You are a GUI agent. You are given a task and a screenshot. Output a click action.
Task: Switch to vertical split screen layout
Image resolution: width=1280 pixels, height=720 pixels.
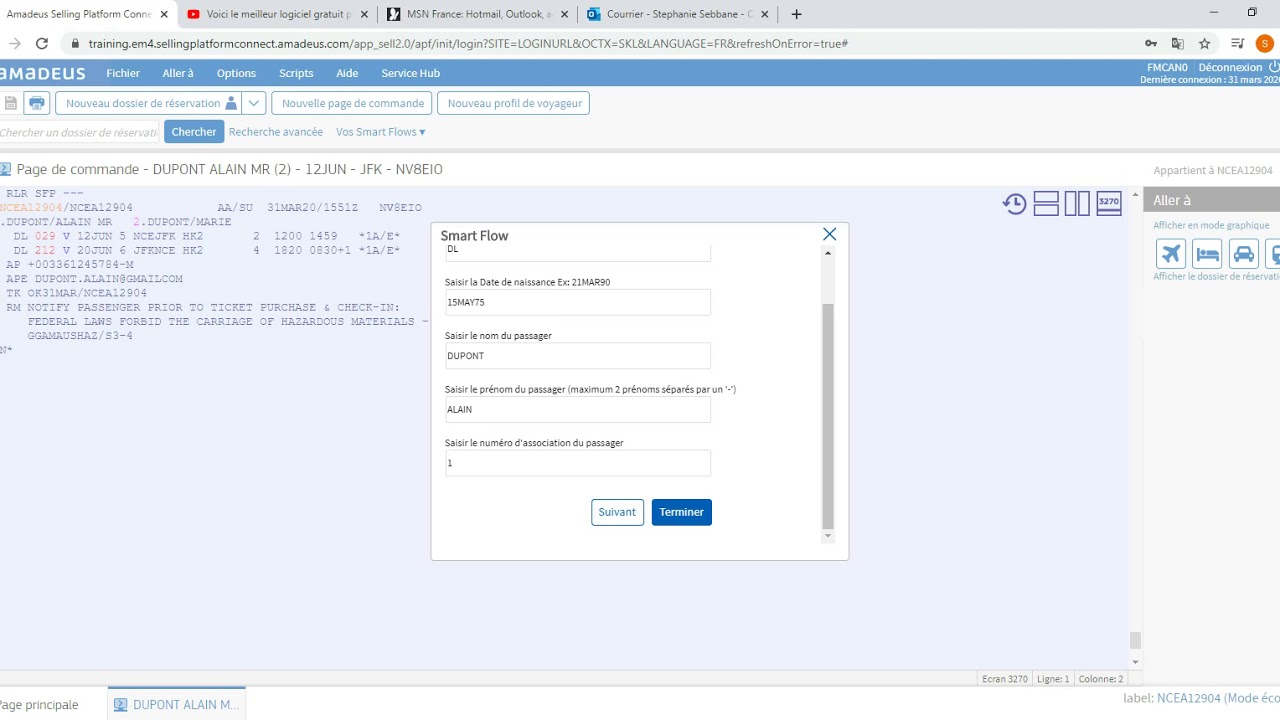pyautogui.click(x=1077, y=204)
